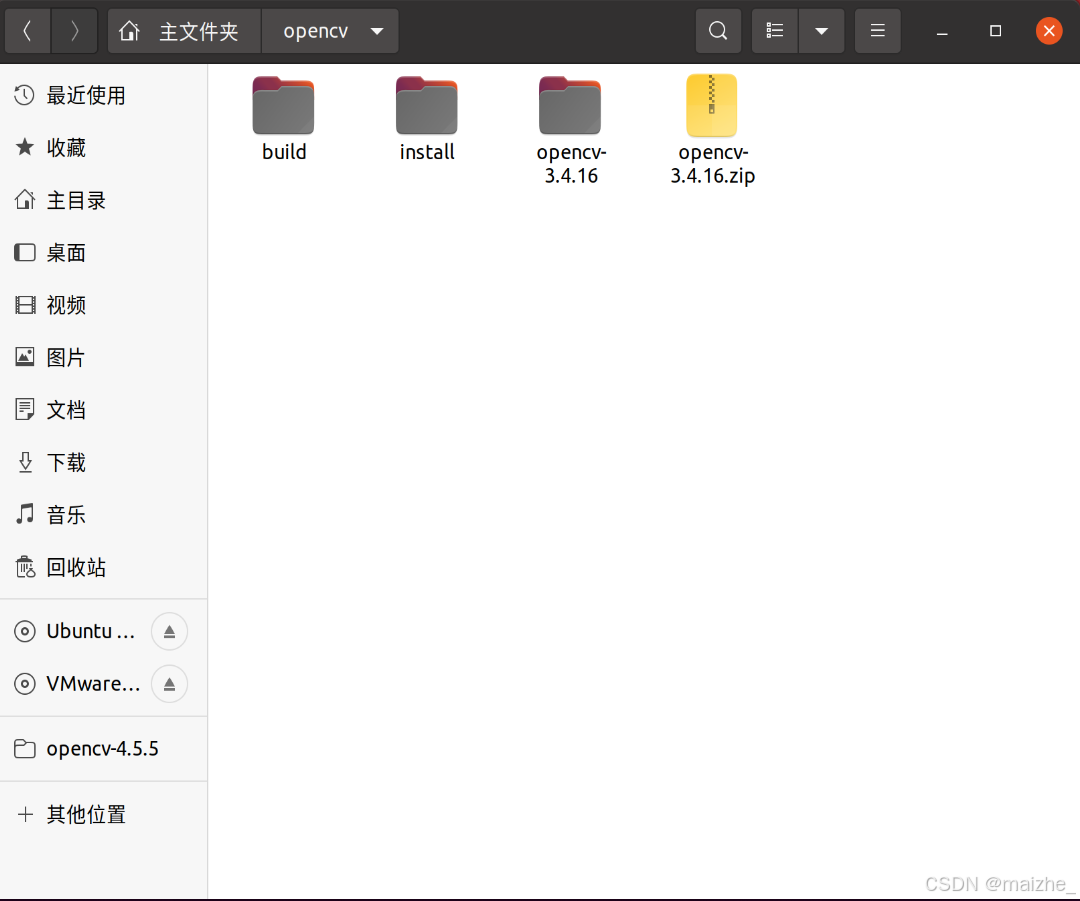Open 最近使用 in the sidebar
This screenshot has height=901, width=1080.
(103, 95)
